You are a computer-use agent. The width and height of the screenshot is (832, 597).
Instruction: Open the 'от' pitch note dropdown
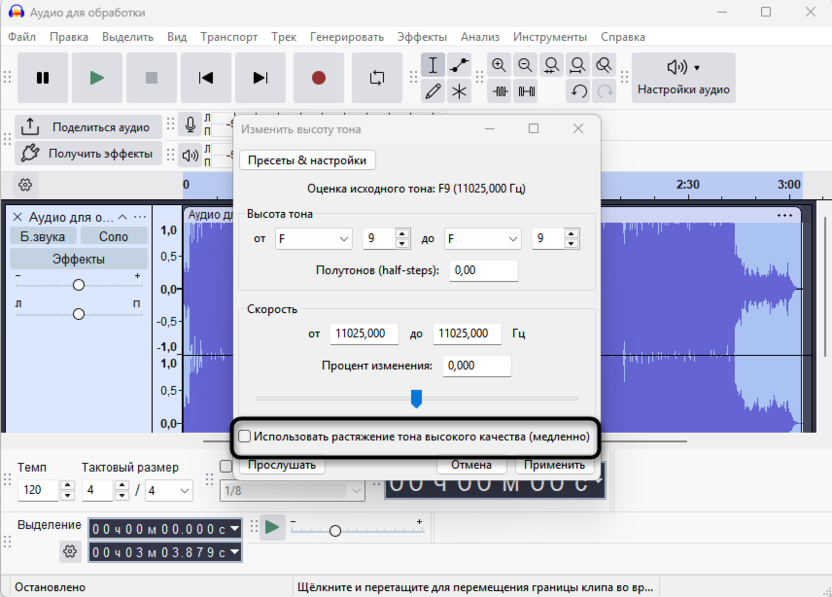click(313, 239)
